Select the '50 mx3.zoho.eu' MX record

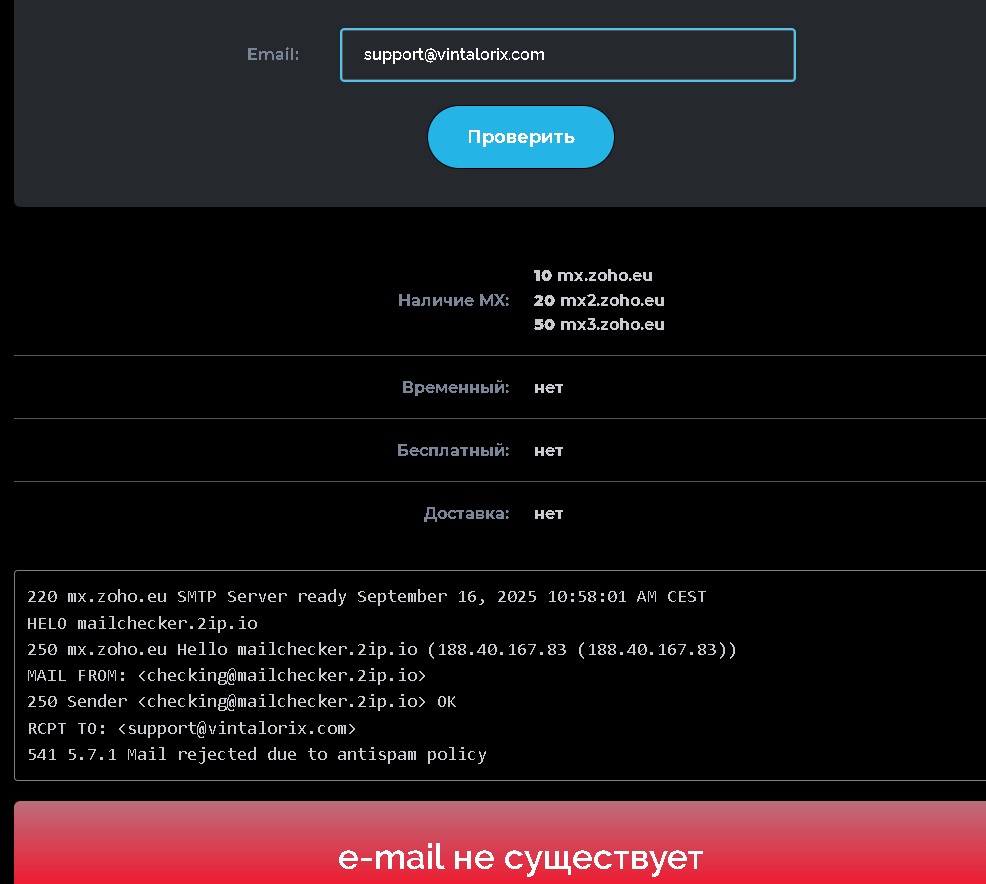point(599,324)
